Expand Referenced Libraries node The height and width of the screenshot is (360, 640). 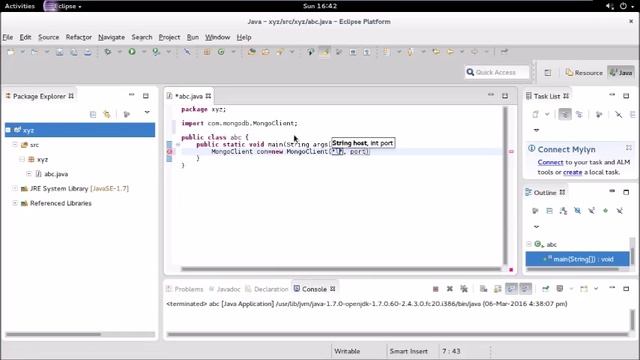coord(15,203)
